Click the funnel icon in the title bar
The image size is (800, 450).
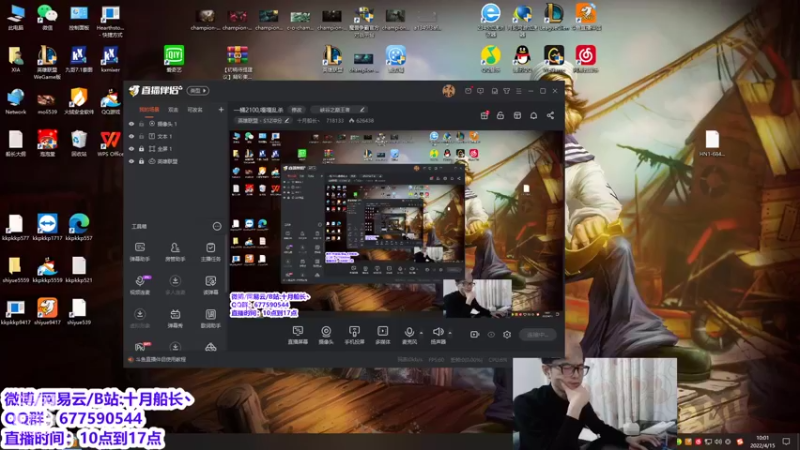pos(507,91)
